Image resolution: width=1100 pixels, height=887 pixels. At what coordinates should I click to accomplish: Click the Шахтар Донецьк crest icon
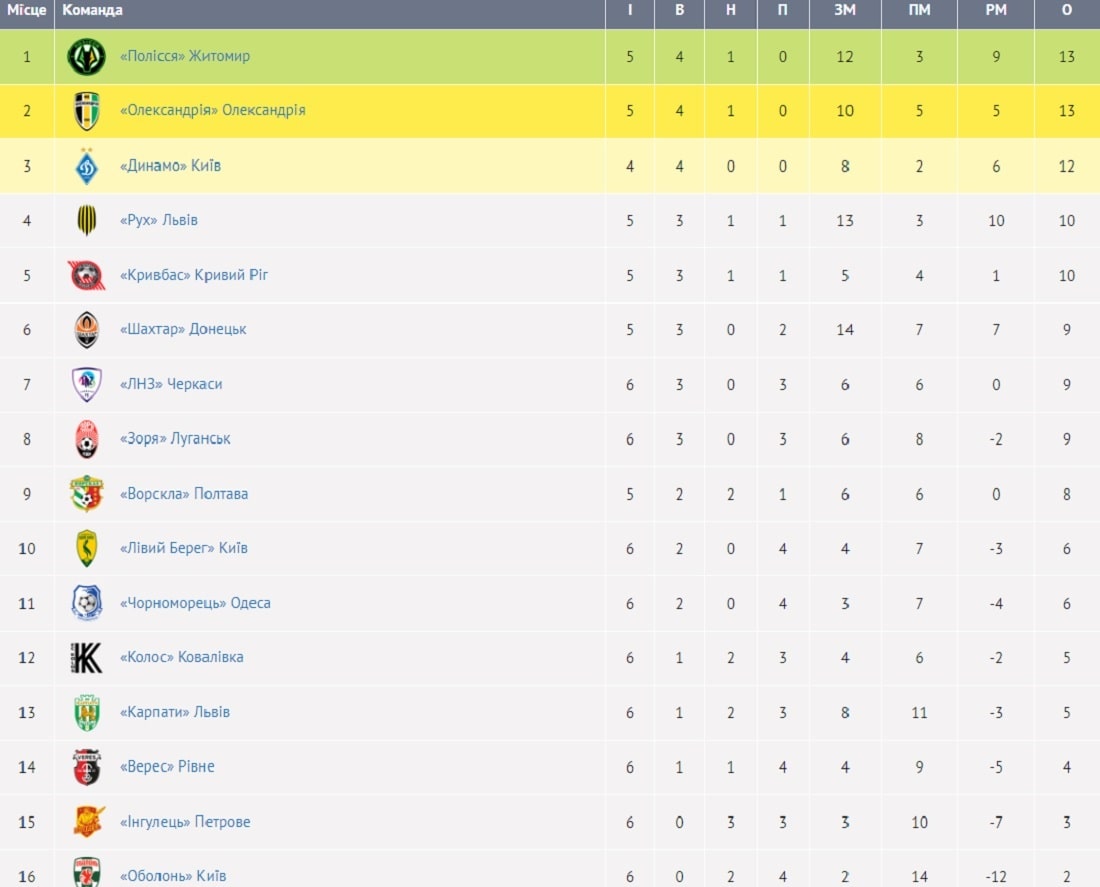(x=86, y=330)
